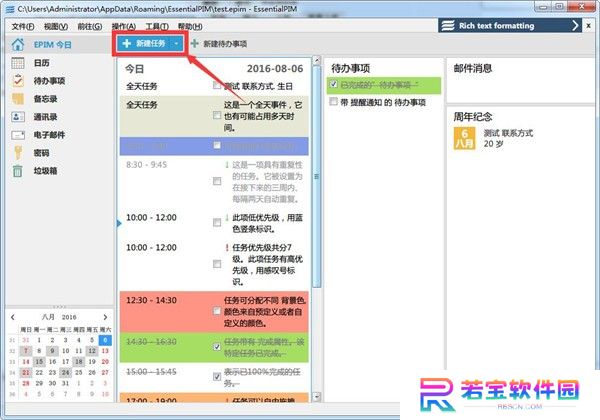600x420 pixels.
Task: Open the 电子邮件 envelope icon
Action: pos(18,135)
